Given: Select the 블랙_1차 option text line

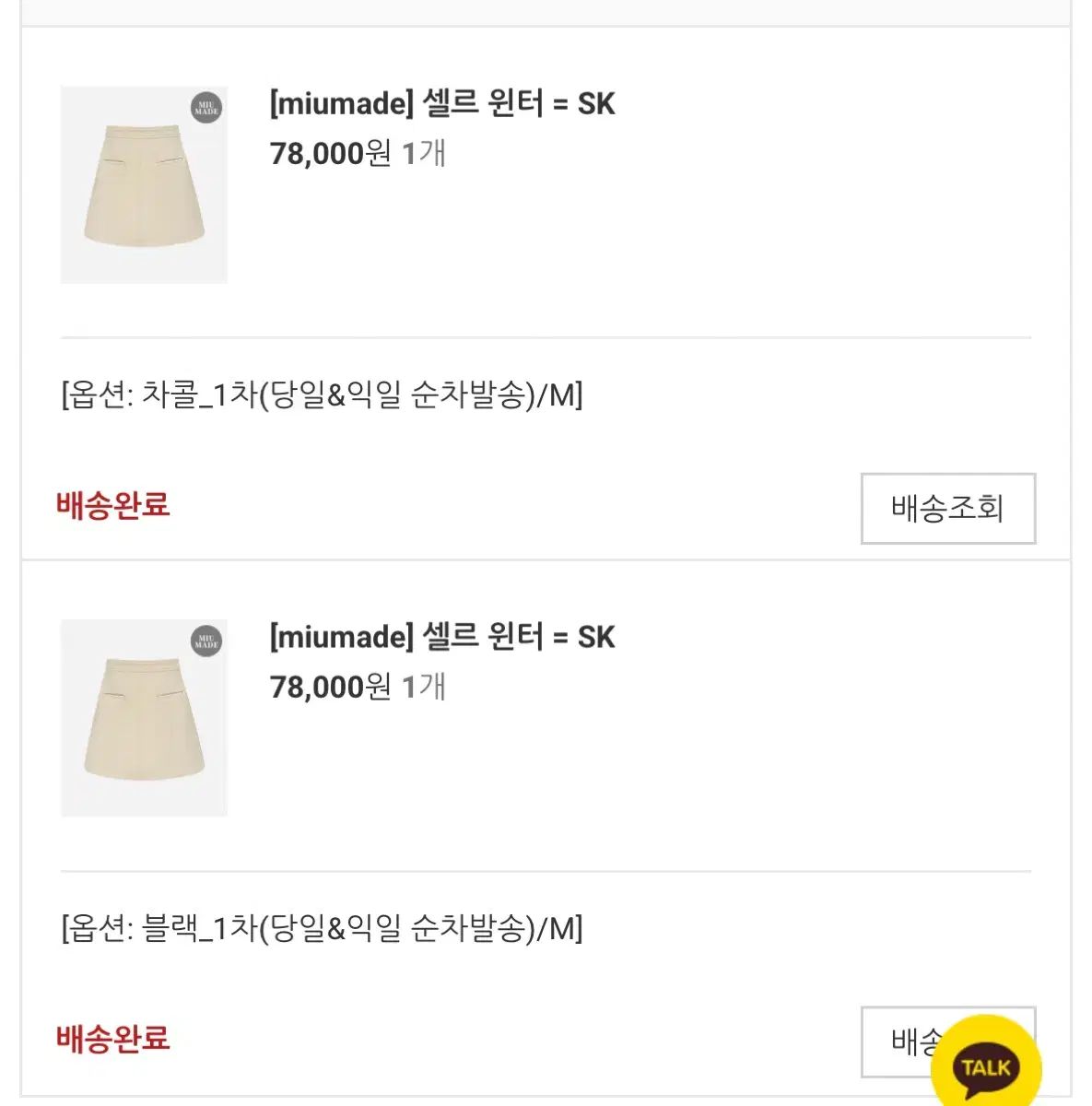Looking at the screenshot, I should click(322, 928).
